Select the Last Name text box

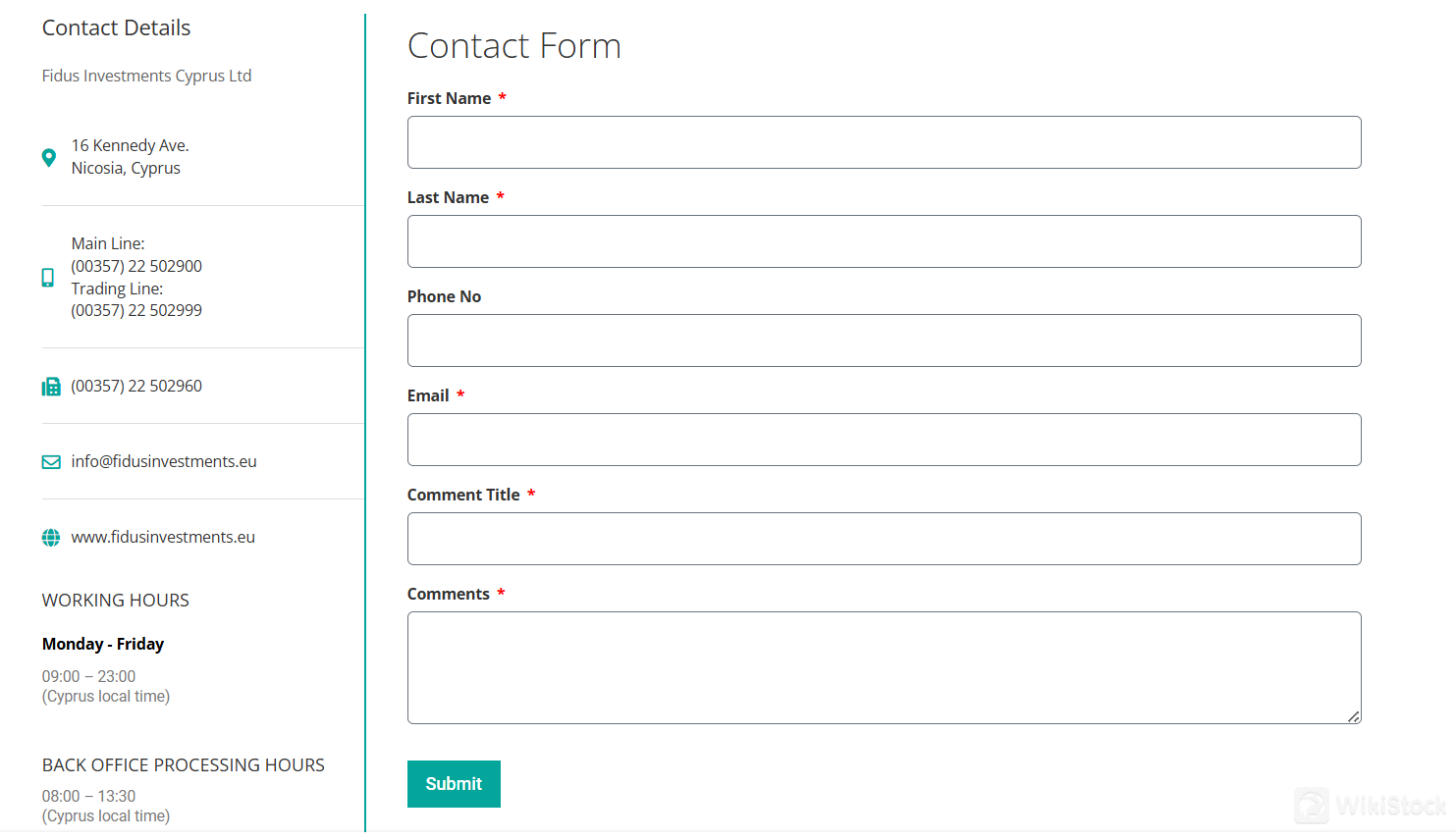click(x=884, y=241)
